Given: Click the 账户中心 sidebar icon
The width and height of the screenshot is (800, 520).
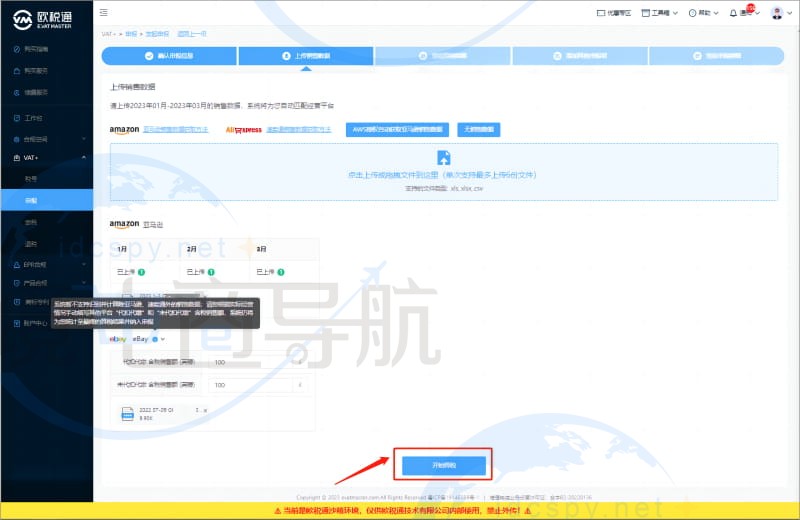Looking at the screenshot, I should 17,323.
